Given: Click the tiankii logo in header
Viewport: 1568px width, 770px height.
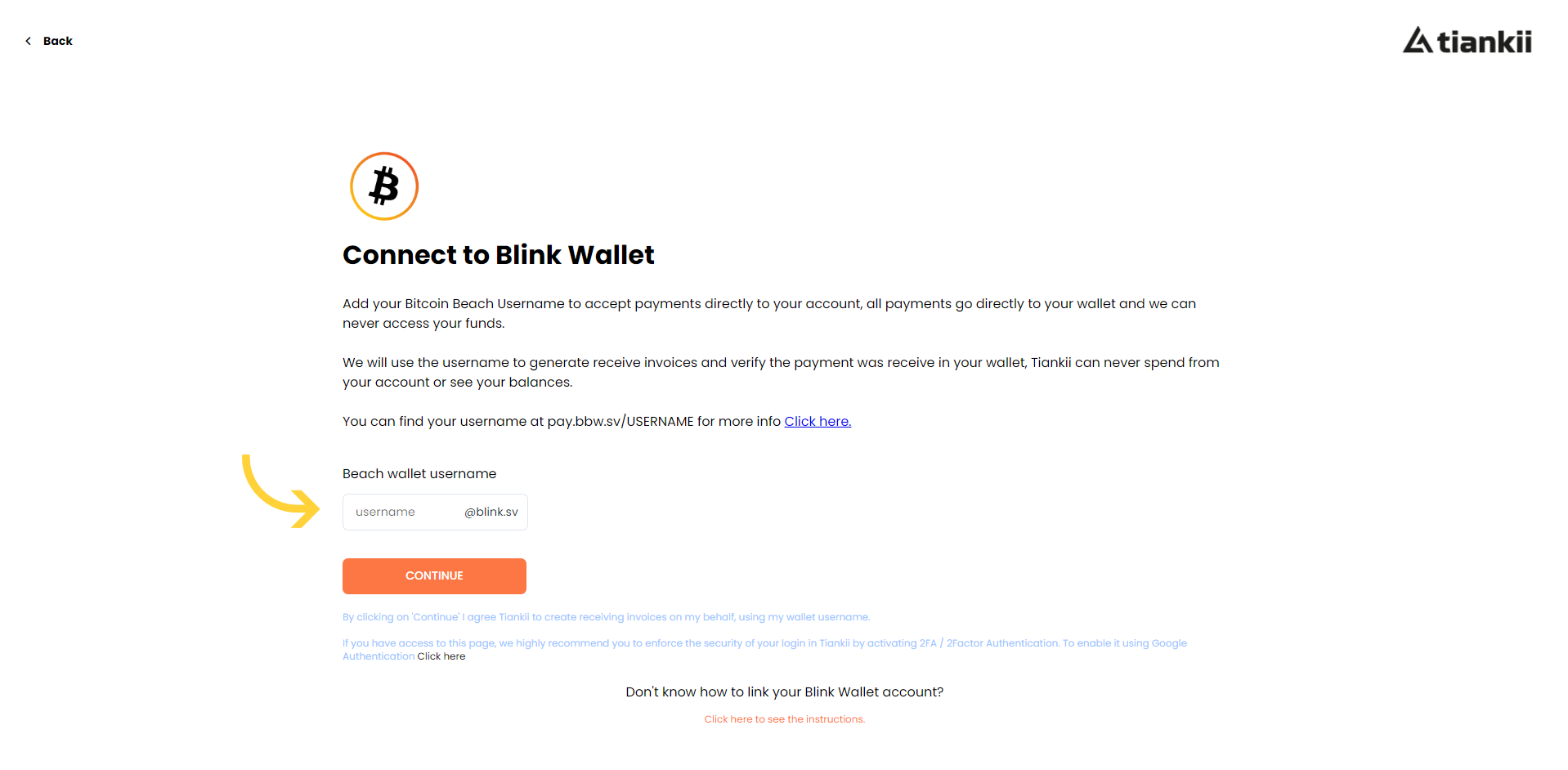Looking at the screenshot, I should (x=1467, y=41).
